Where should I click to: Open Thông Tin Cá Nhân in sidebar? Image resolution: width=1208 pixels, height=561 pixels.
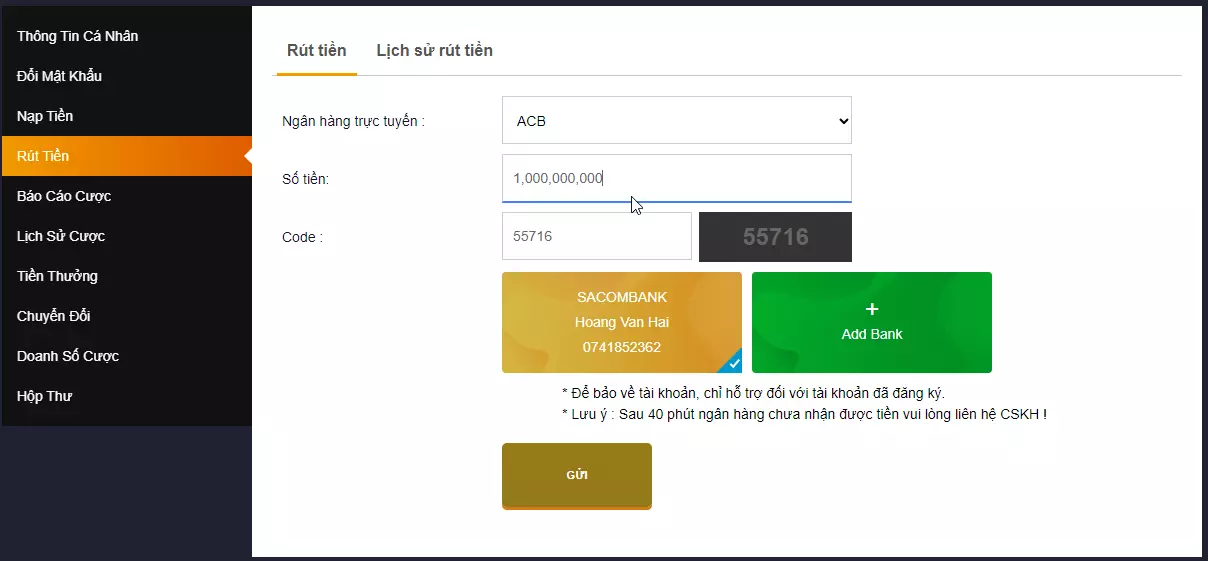[x=78, y=36]
